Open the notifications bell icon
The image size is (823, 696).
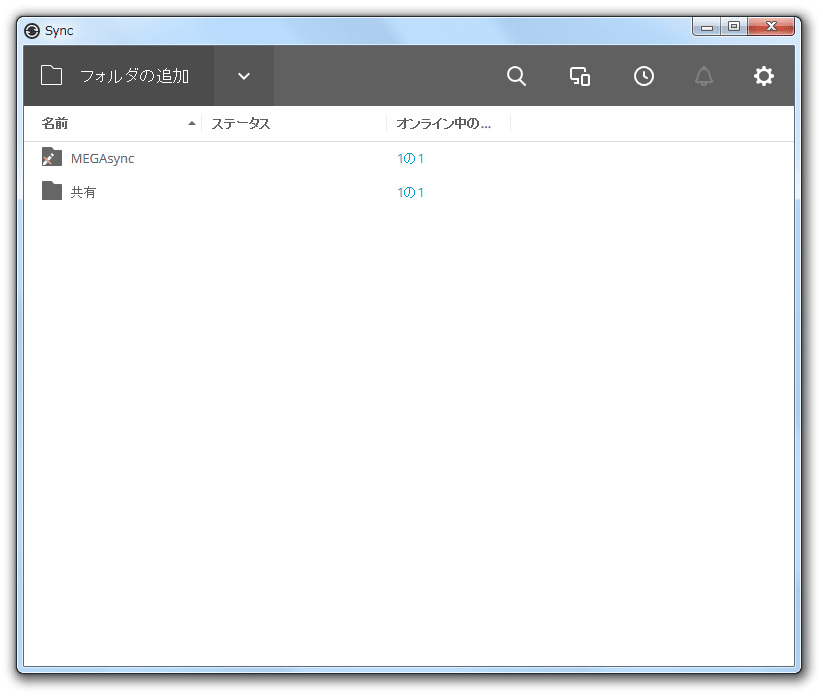[704, 76]
